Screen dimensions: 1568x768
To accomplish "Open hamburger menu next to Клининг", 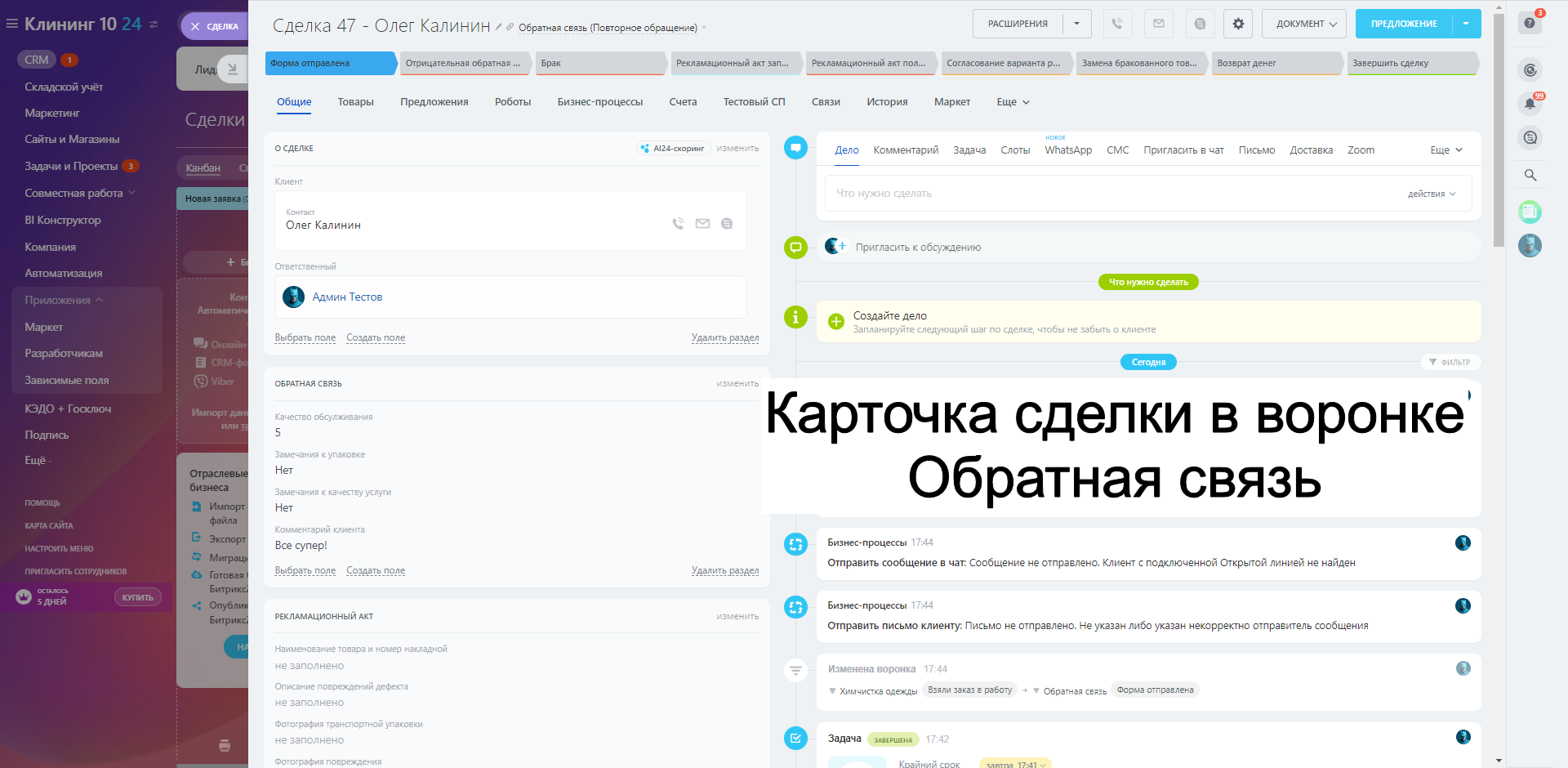I will point(11,25).
